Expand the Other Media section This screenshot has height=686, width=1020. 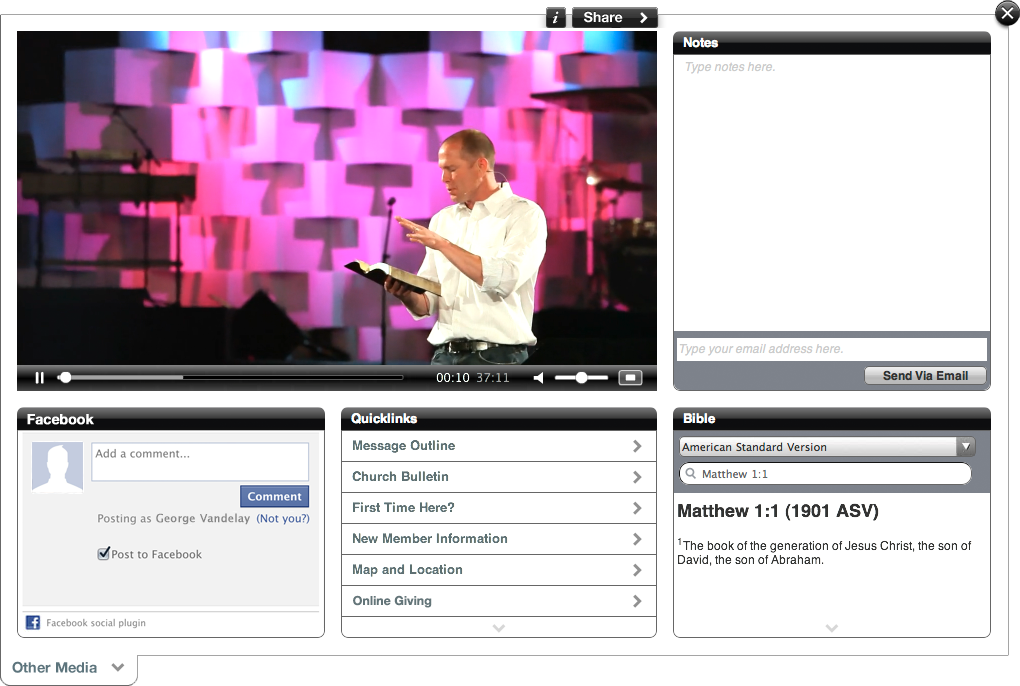click(x=68, y=668)
